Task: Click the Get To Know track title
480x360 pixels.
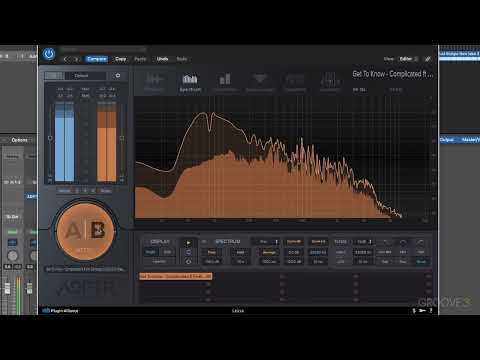Action: pyautogui.click(x=393, y=74)
